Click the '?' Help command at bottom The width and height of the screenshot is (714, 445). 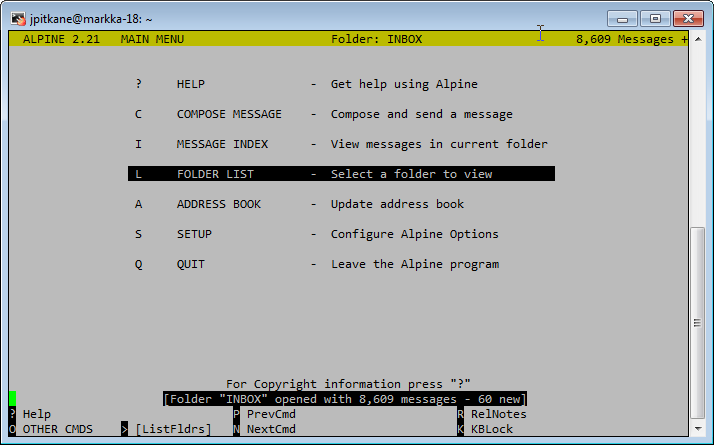[x=30, y=414]
